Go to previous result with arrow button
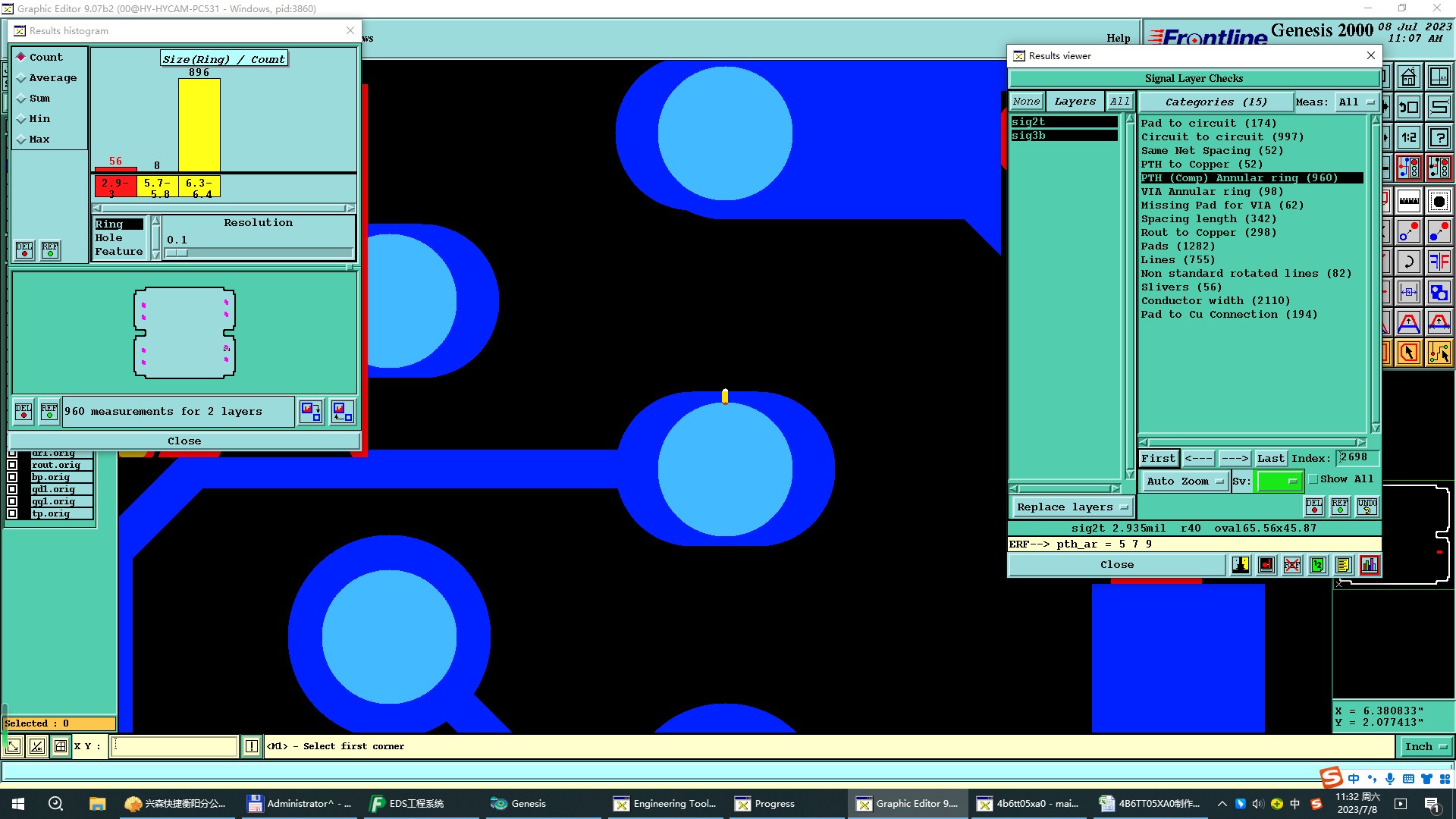 (1198, 458)
